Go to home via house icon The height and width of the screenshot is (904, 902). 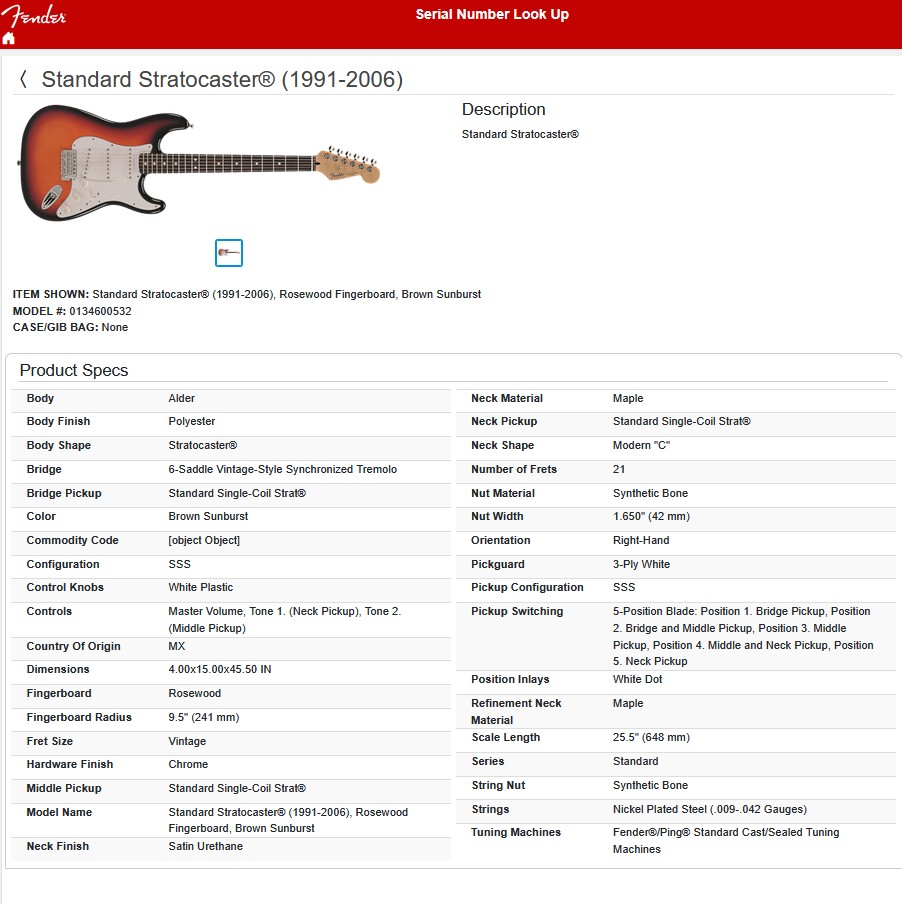[8, 39]
